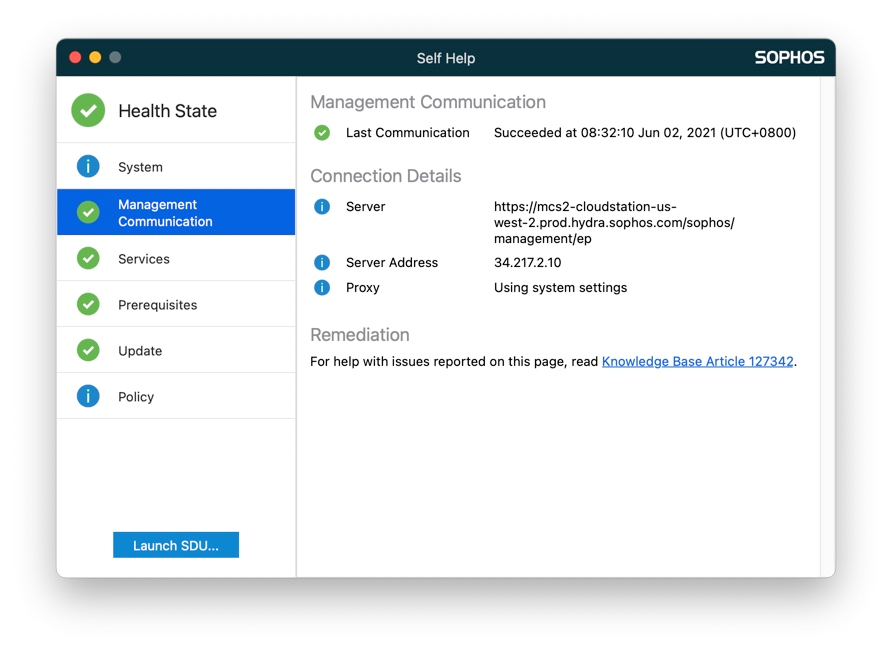
Task: Click the info icon next to Policy
Action: (x=87, y=396)
